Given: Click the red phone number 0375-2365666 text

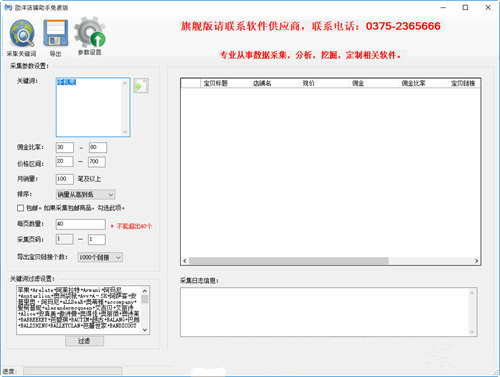Looking at the screenshot, I should point(403,26).
